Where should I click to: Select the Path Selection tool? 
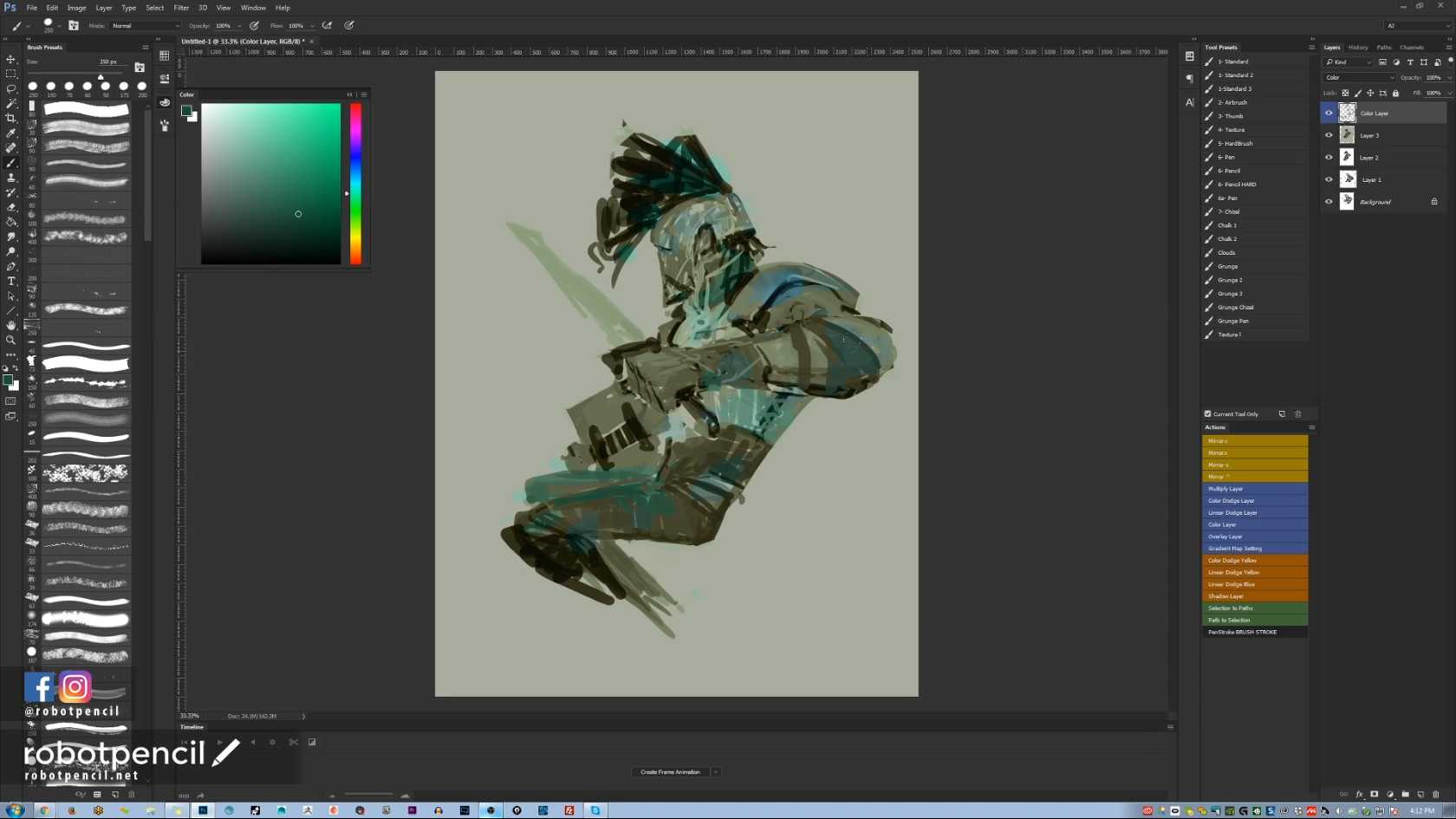coord(11,296)
